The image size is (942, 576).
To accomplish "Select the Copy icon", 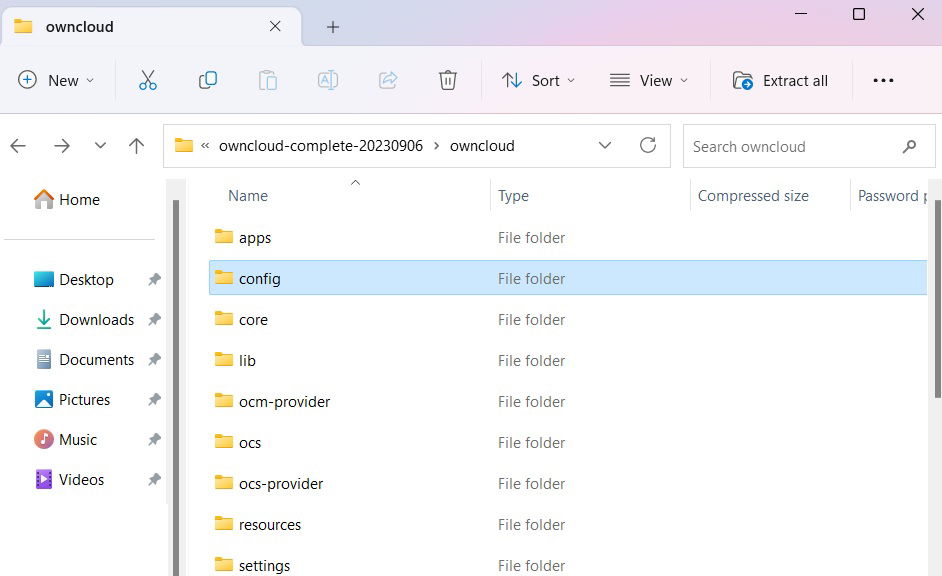I will point(208,80).
